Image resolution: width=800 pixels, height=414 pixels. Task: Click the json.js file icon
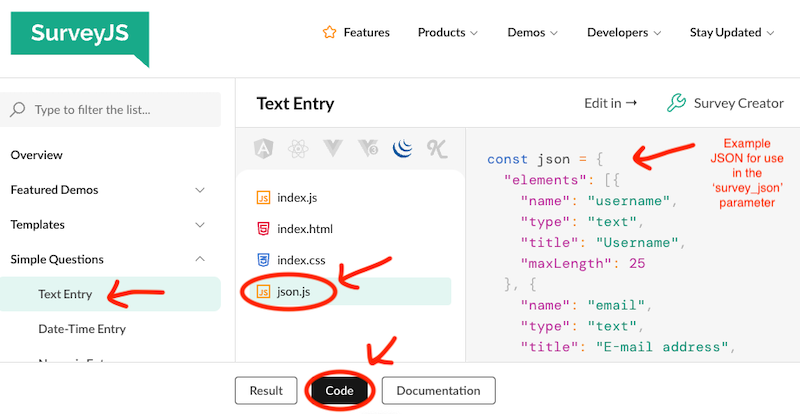[x=263, y=292]
